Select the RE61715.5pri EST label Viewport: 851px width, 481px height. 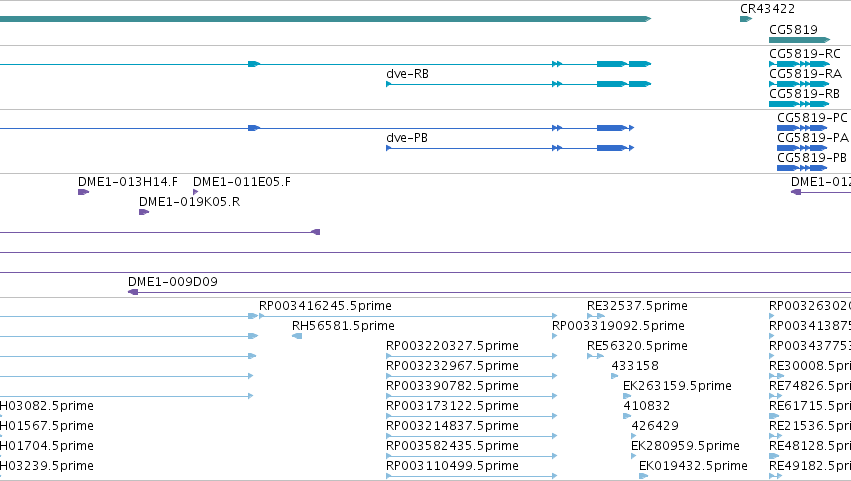810,406
